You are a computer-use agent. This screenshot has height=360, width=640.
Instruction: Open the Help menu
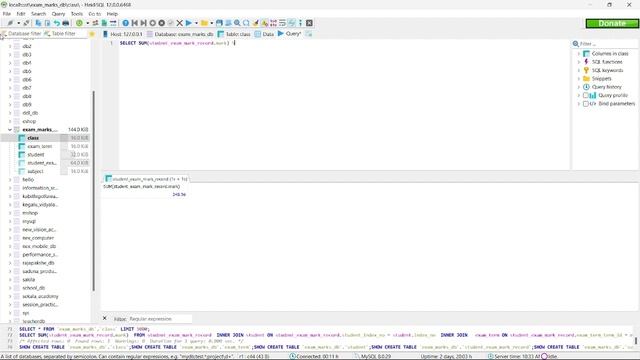point(112,14)
